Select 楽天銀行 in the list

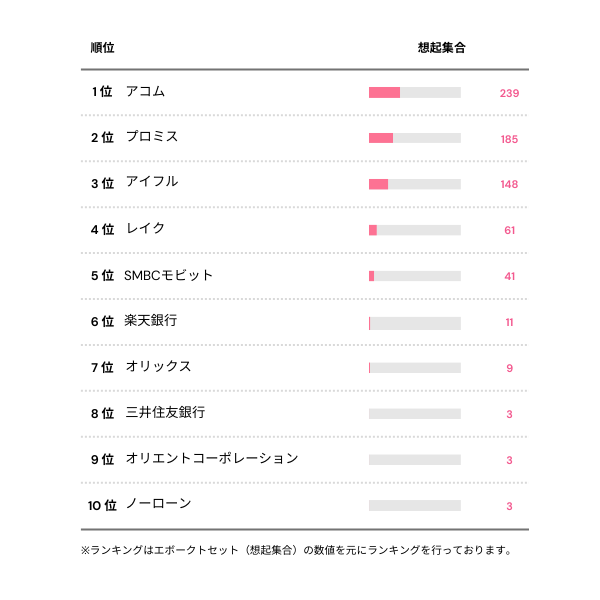[x=152, y=321]
